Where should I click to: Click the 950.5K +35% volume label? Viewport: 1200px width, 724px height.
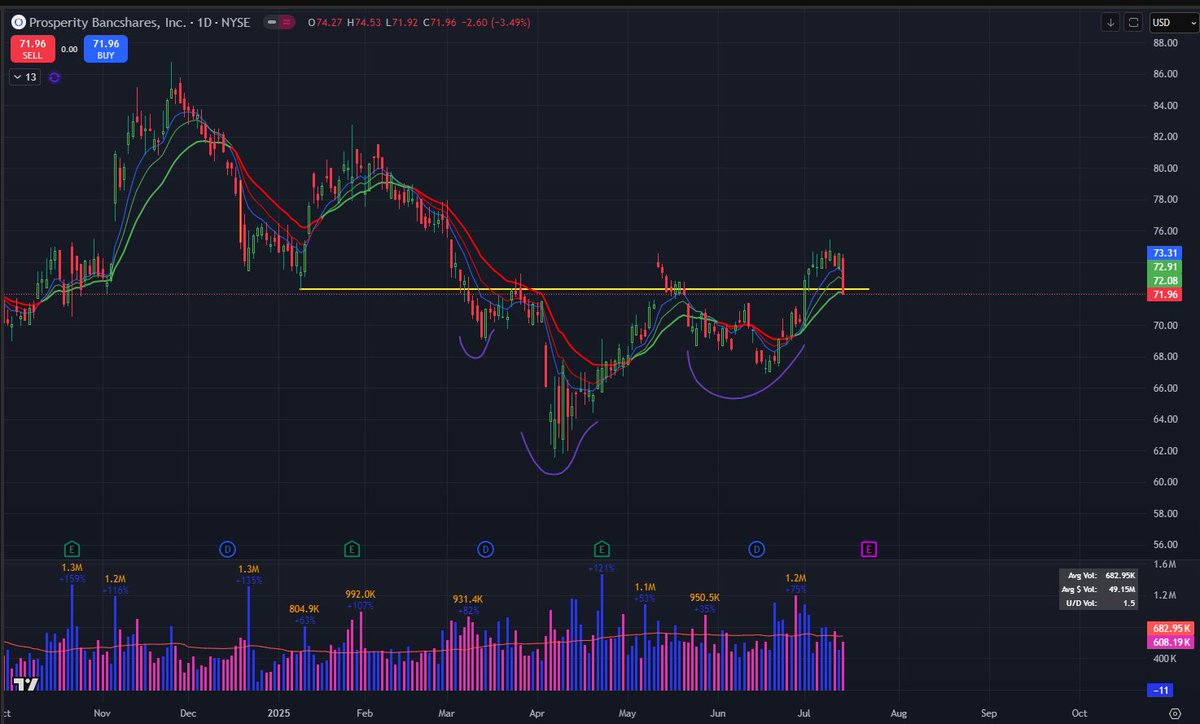(x=707, y=602)
